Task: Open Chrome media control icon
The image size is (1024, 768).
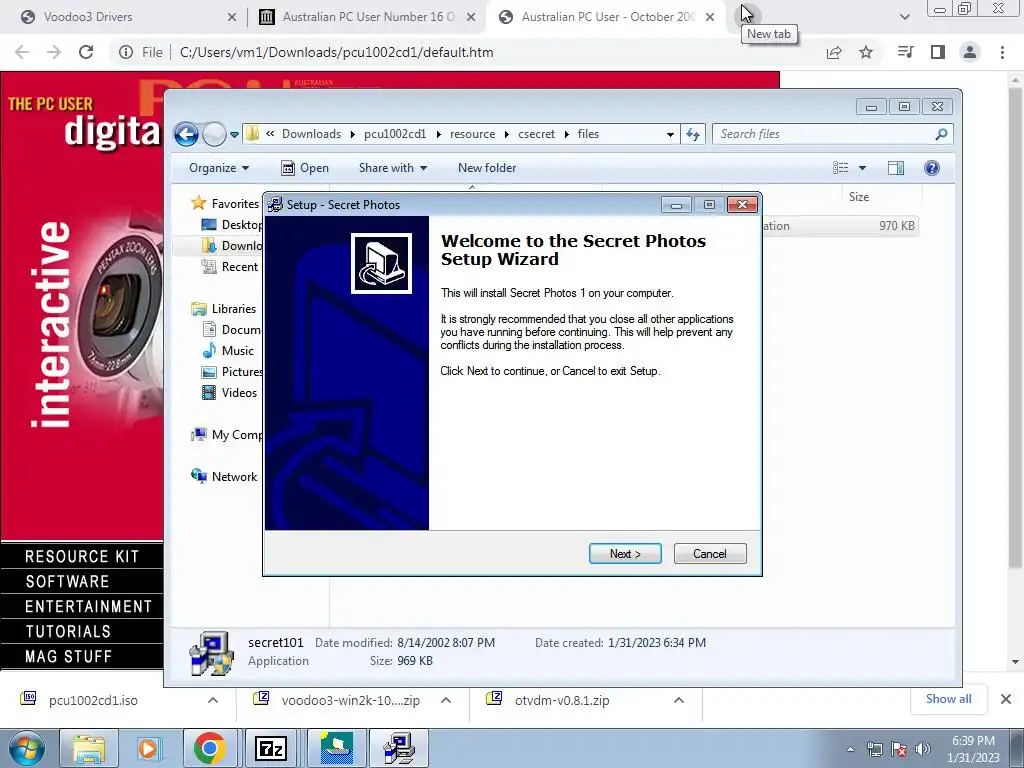Action: 905,52
